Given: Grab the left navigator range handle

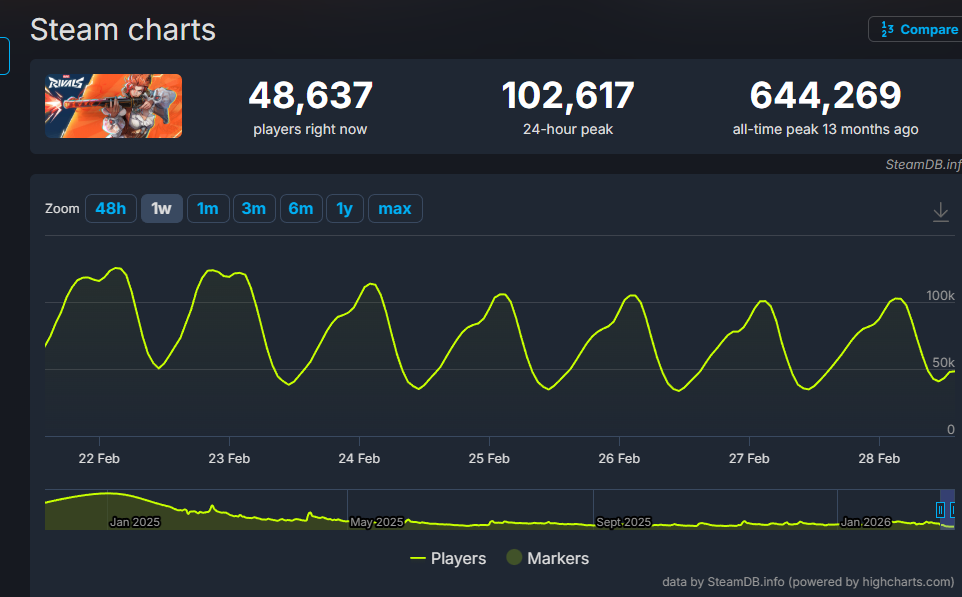Looking at the screenshot, I should [x=940, y=509].
